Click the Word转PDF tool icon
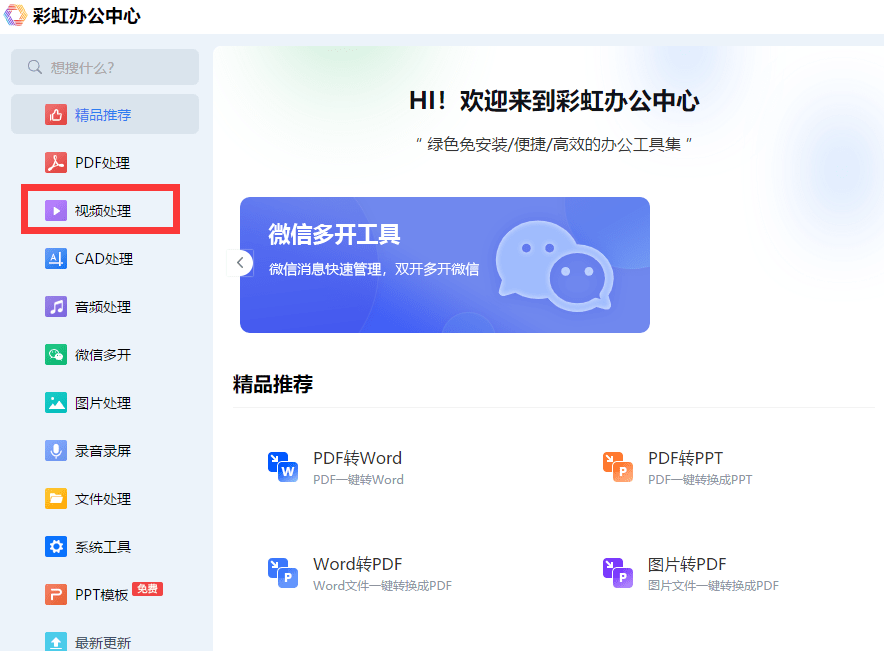884x651 pixels. tap(283, 573)
